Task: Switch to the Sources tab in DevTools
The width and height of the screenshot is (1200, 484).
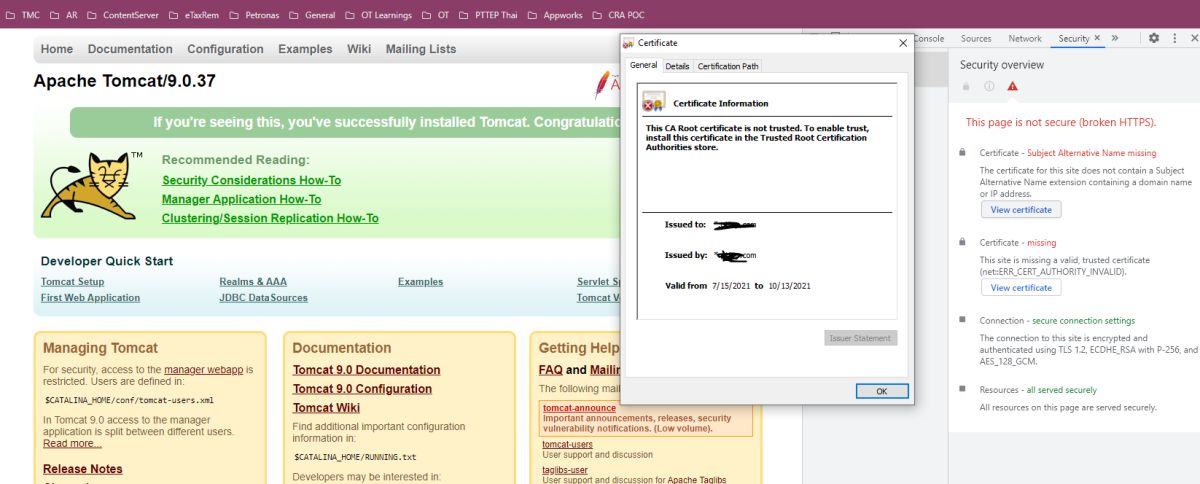Action: pyautogui.click(x=976, y=38)
